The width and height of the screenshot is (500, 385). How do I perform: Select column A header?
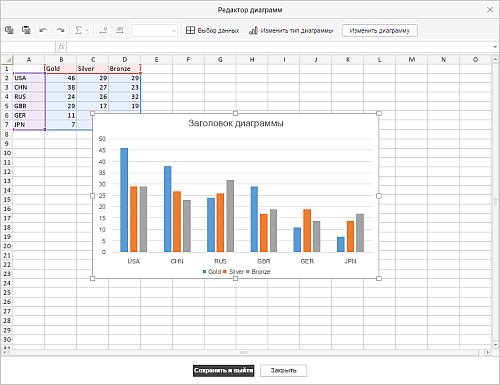pyautogui.click(x=29, y=60)
